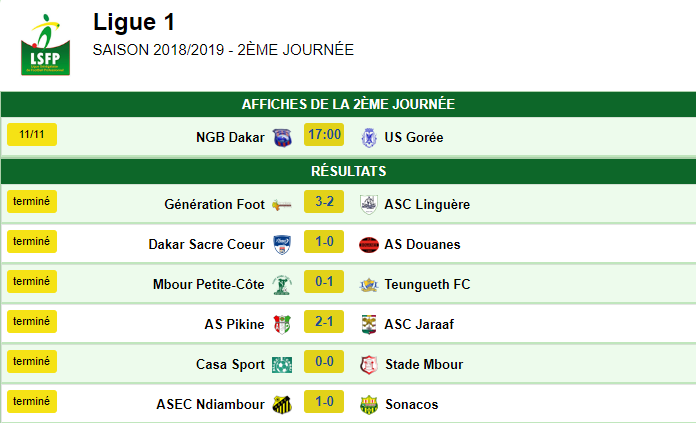Viewport: 696px width, 423px height.
Task: Open the 3-2 score for Génération Foot
Action: (324, 202)
